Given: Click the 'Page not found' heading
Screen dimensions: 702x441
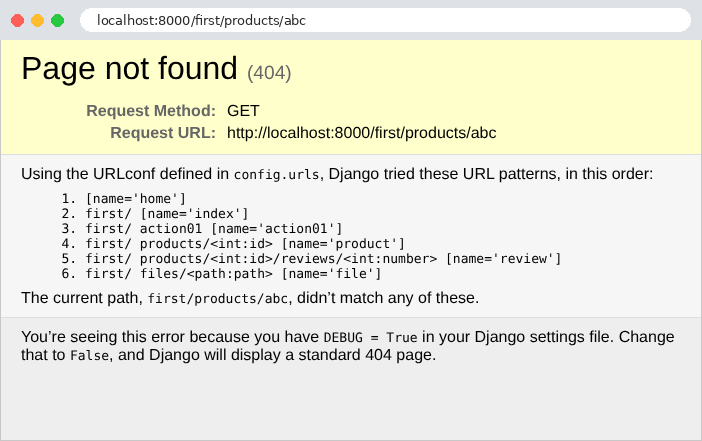Looking at the screenshot, I should [129, 69].
